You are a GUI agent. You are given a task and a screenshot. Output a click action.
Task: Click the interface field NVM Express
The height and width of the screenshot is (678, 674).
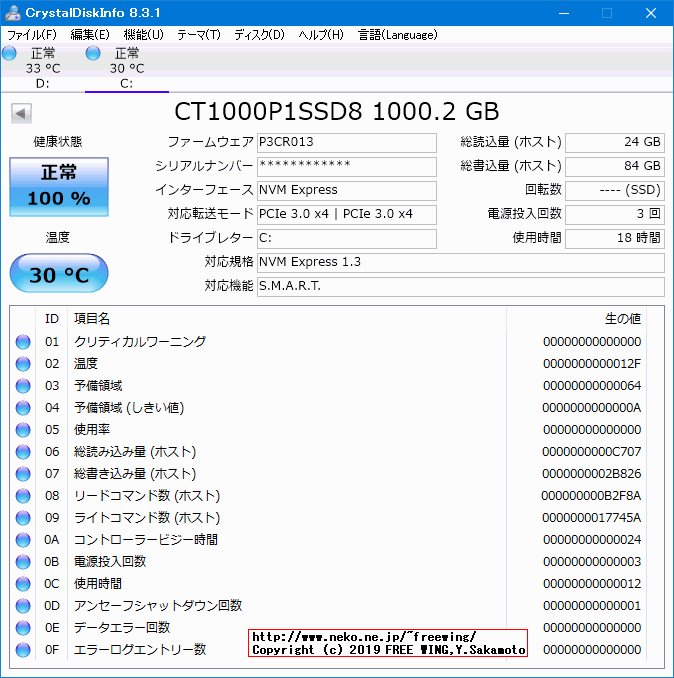[x=347, y=191]
